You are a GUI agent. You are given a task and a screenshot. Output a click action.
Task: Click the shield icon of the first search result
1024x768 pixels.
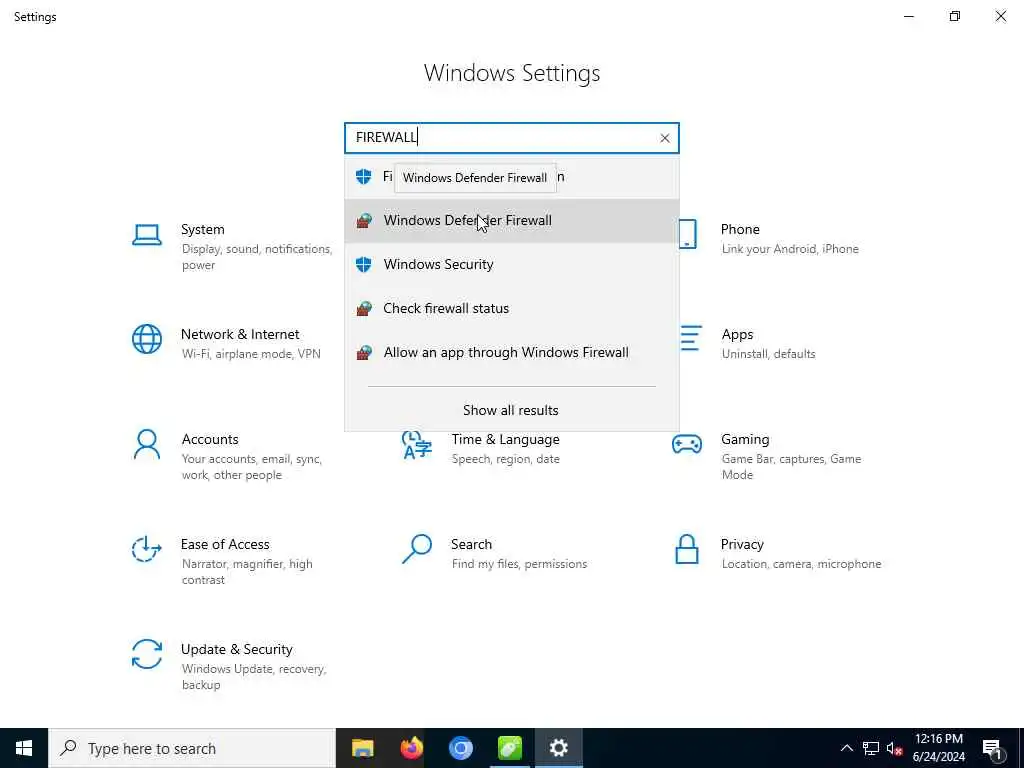pyautogui.click(x=364, y=176)
